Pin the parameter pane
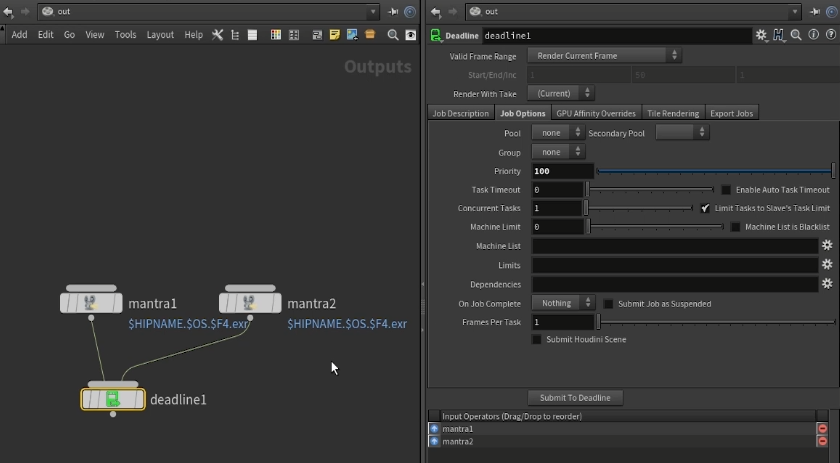This screenshot has width=840, height=463. [x=814, y=11]
